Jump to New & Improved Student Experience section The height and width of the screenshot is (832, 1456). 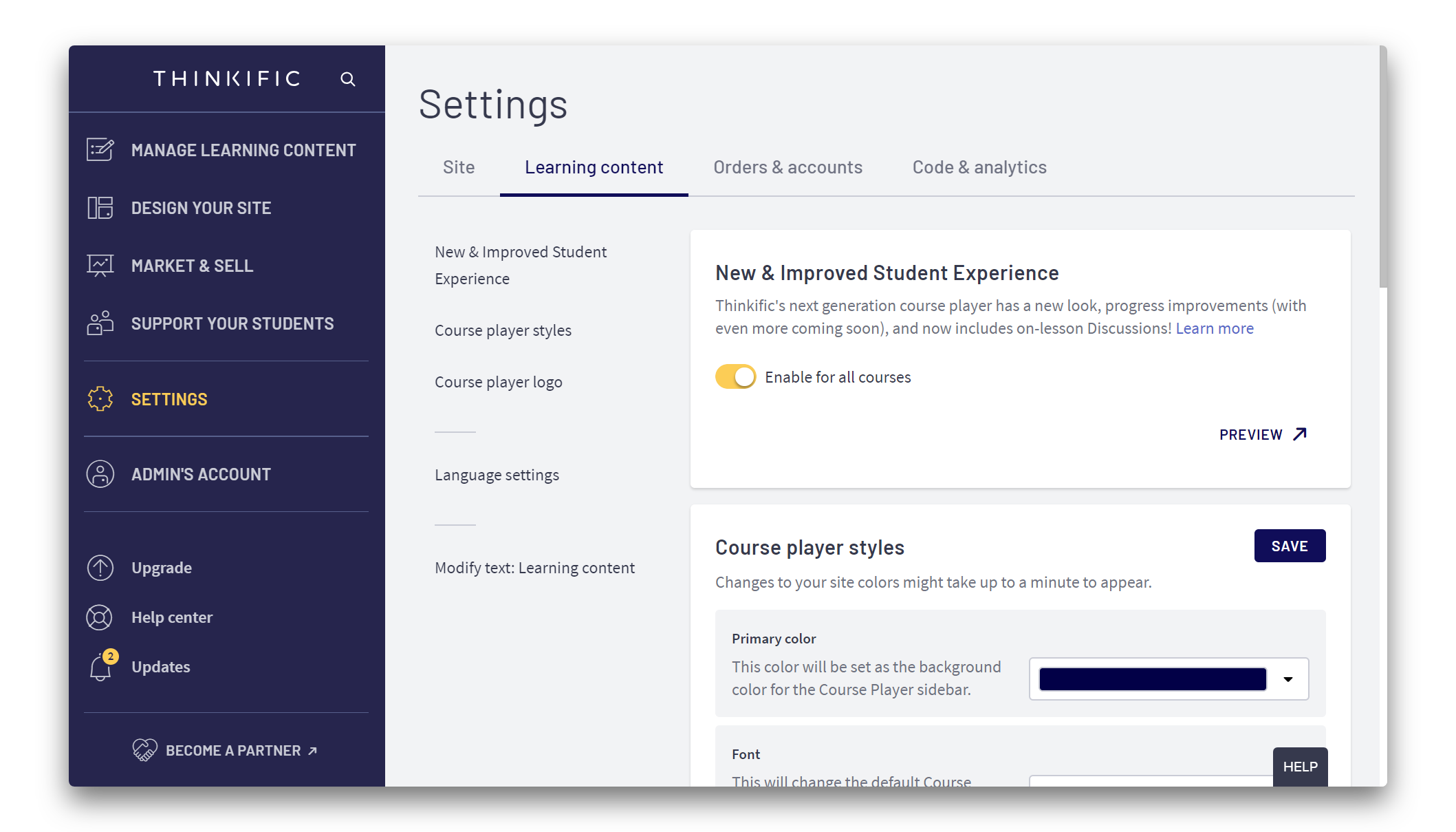521,265
